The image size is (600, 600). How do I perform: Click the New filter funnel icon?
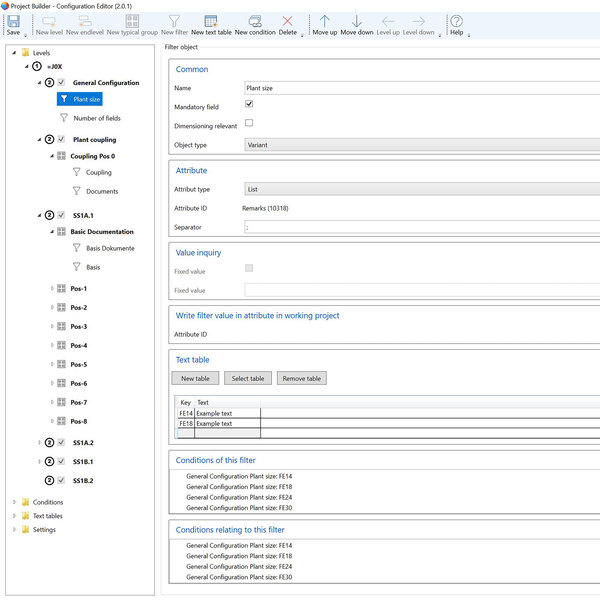coord(174,21)
